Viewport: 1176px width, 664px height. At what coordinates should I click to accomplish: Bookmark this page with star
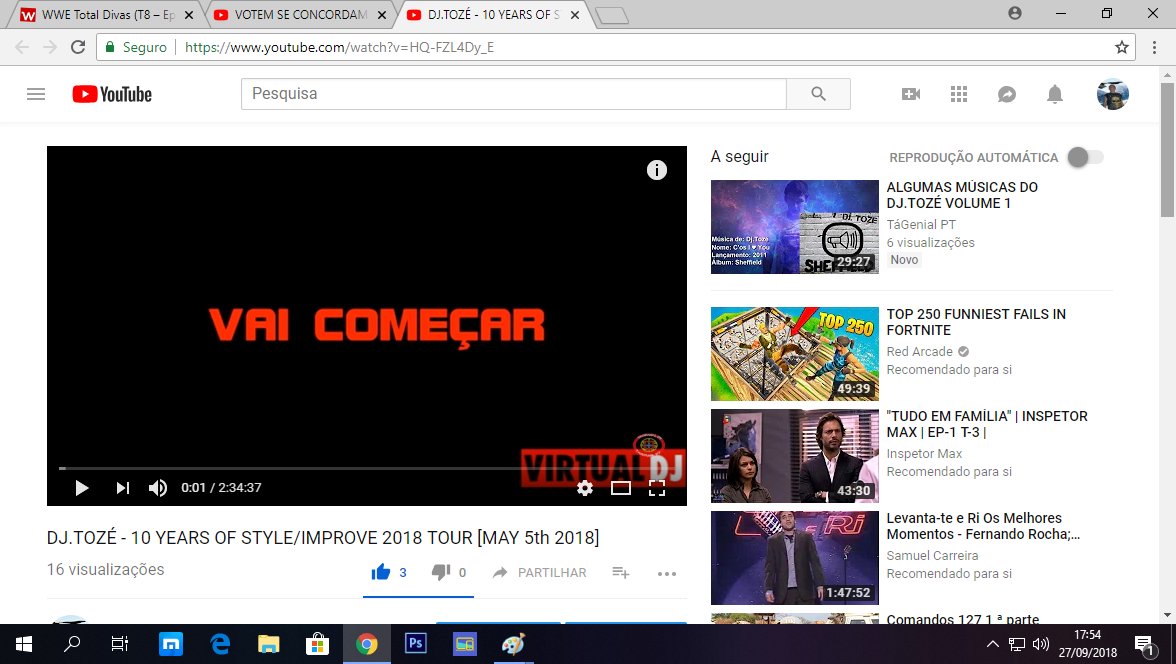[1122, 47]
